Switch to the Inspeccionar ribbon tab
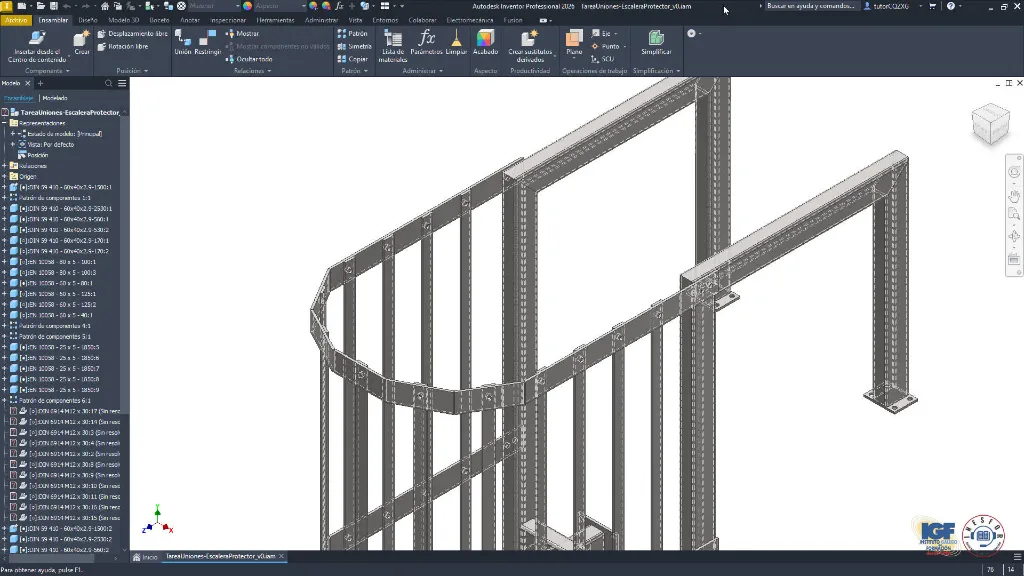This screenshot has height=576, width=1024. tap(228, 20)
